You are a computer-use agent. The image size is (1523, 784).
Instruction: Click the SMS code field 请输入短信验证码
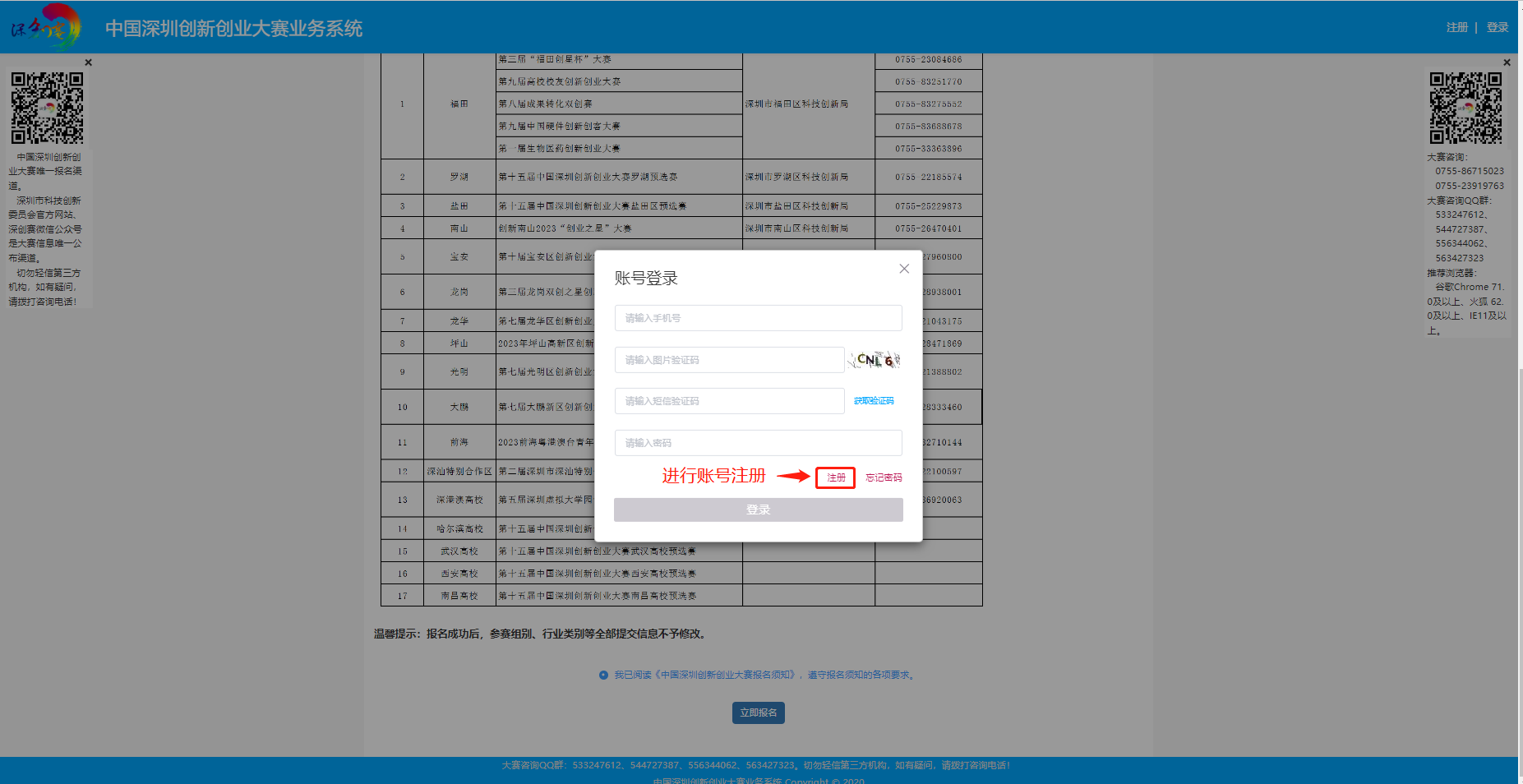(729, 401)
